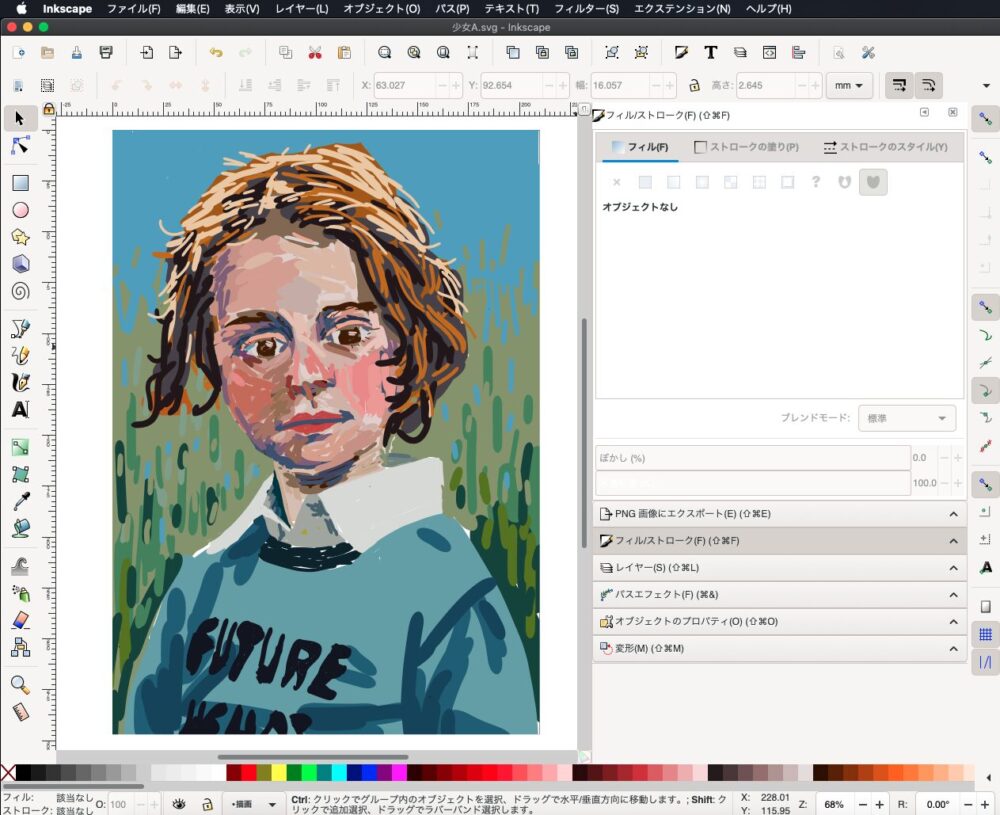
Task: Toggle layer visibility eye in status bar
Action: point(179,804)
